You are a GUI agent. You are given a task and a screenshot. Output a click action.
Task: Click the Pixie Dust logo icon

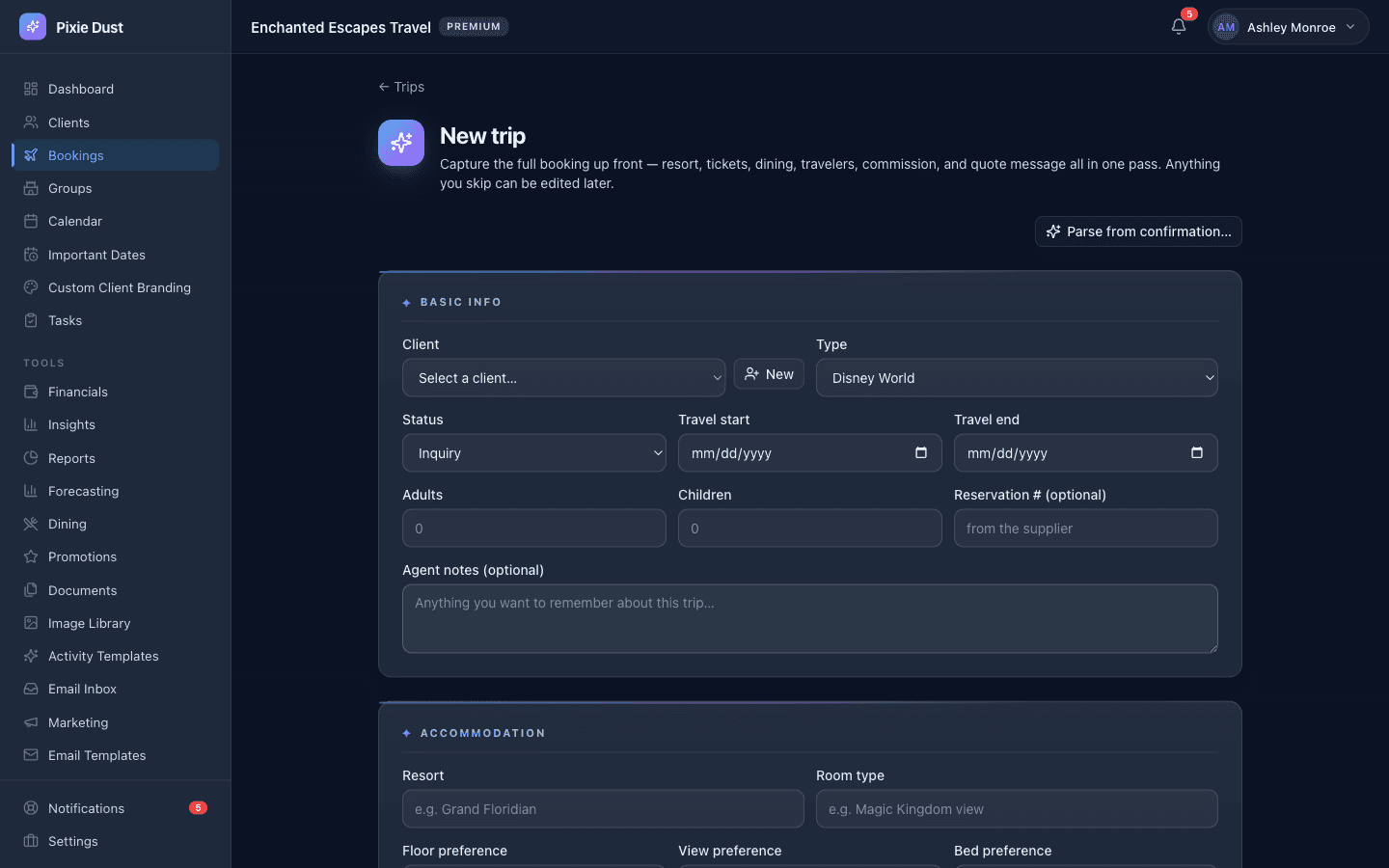pos(33,27)
